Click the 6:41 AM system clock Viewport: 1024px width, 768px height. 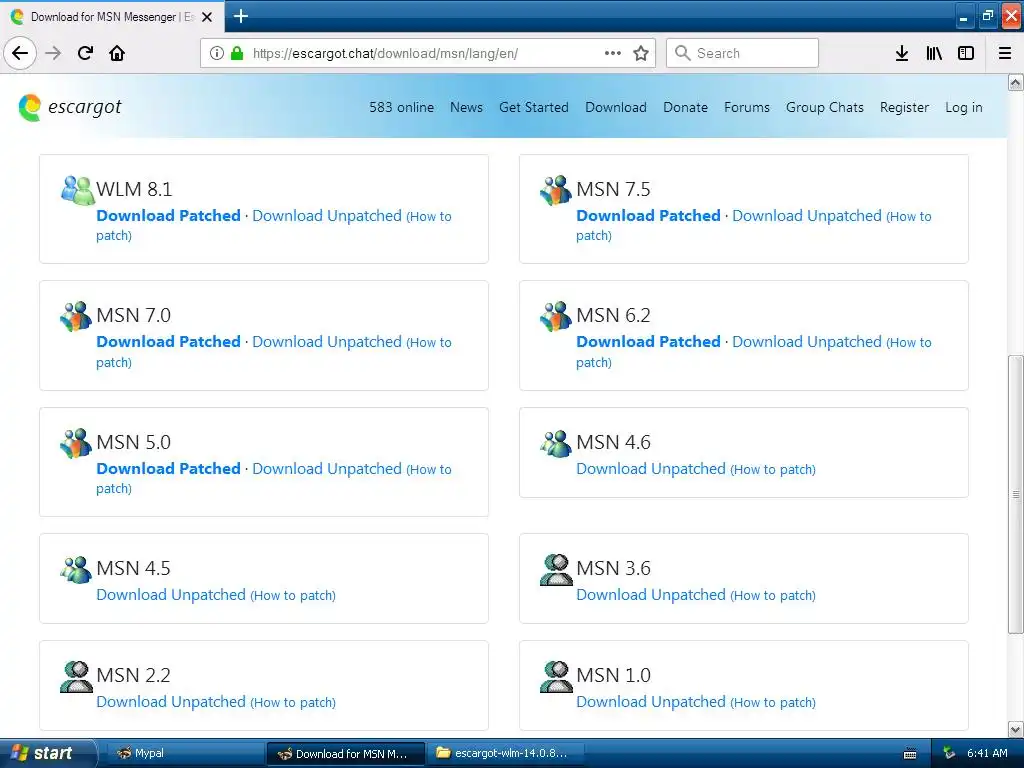coord(987,753)
